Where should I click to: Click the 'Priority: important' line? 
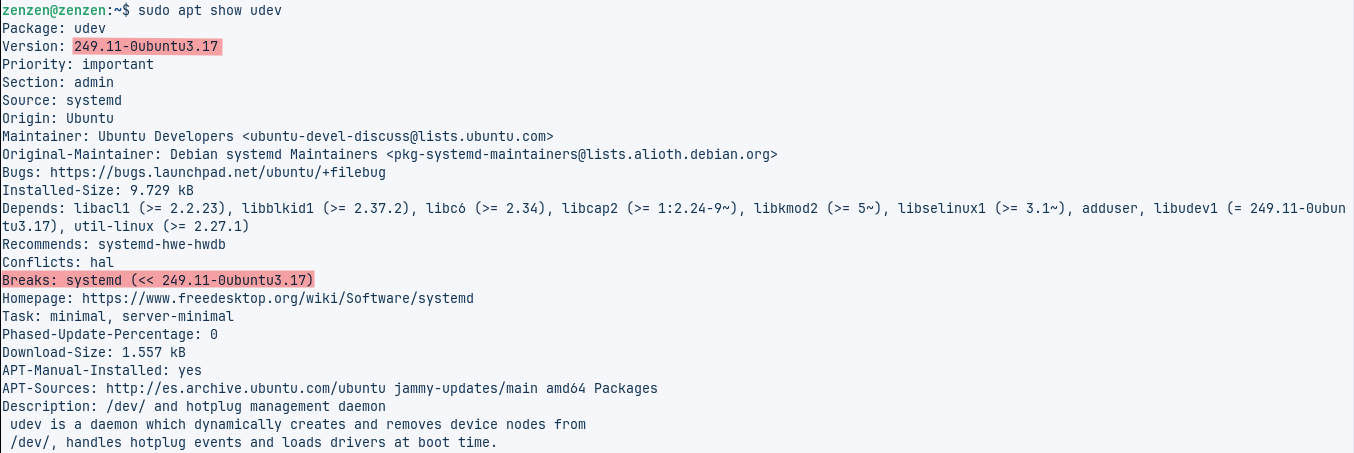(x=78, y=64)
